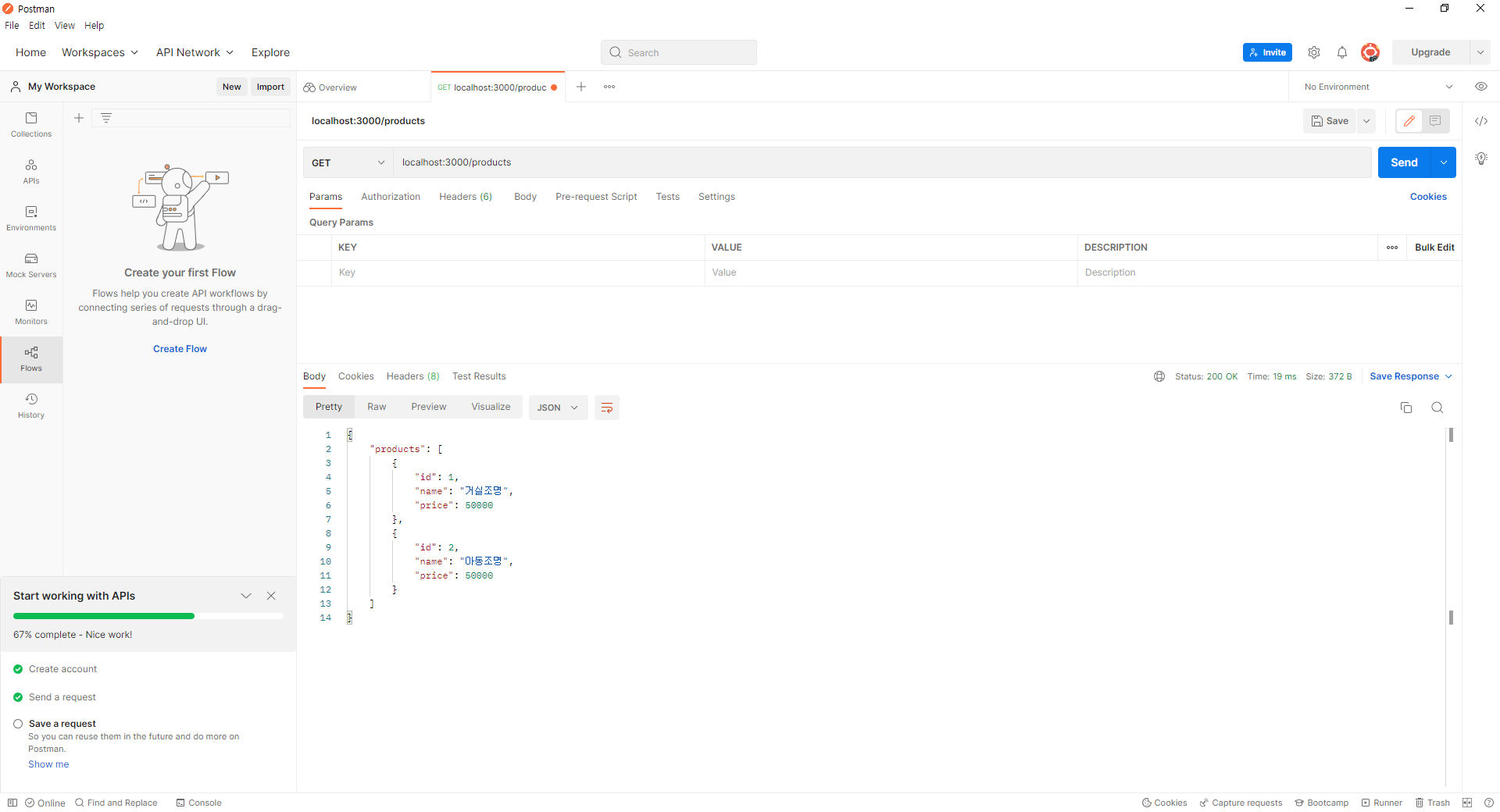The image size is (1500, 812).
Task: Open the View menu
Action: pos(65,26)
